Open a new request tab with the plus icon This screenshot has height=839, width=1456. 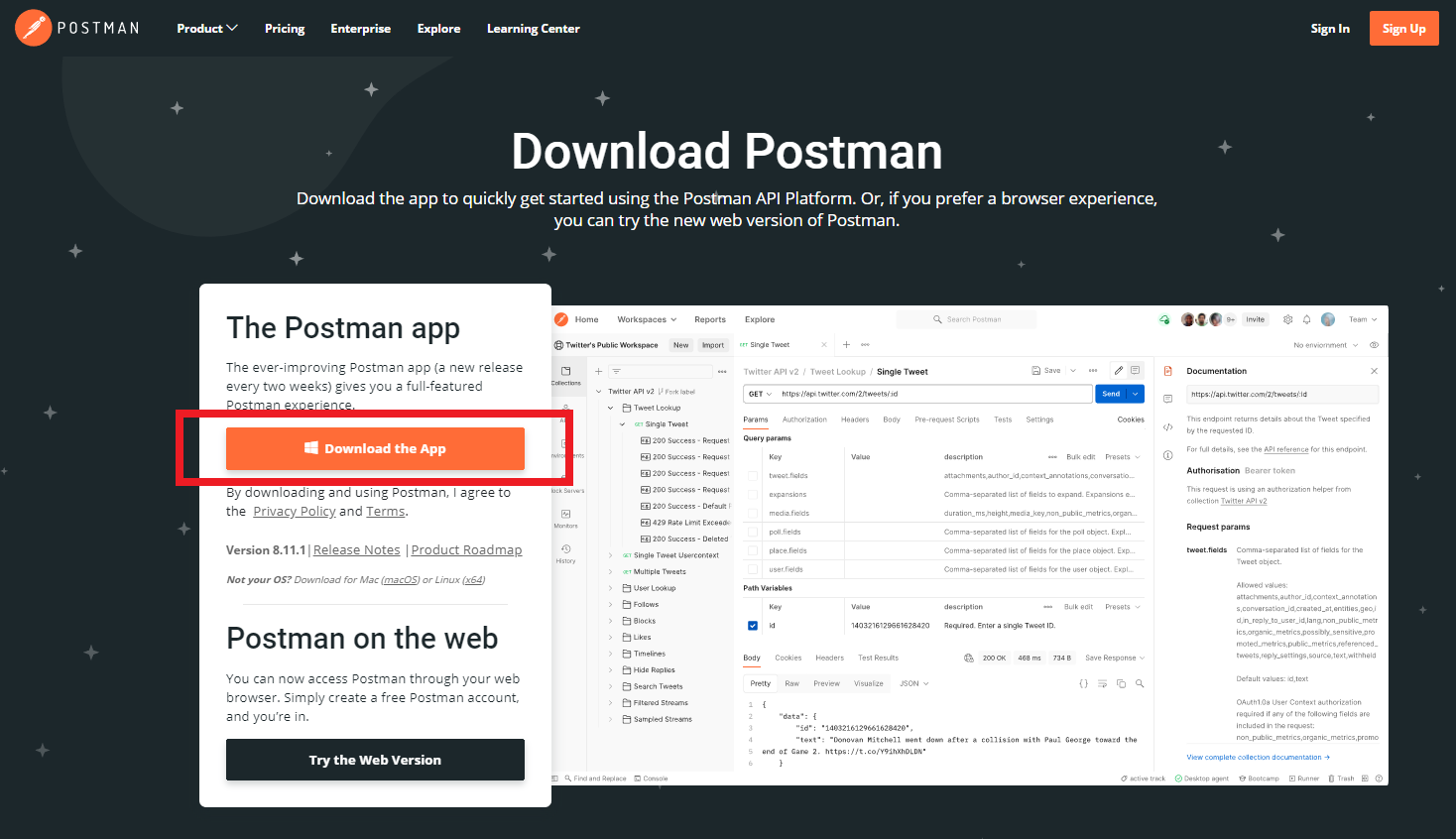(846, 345)
